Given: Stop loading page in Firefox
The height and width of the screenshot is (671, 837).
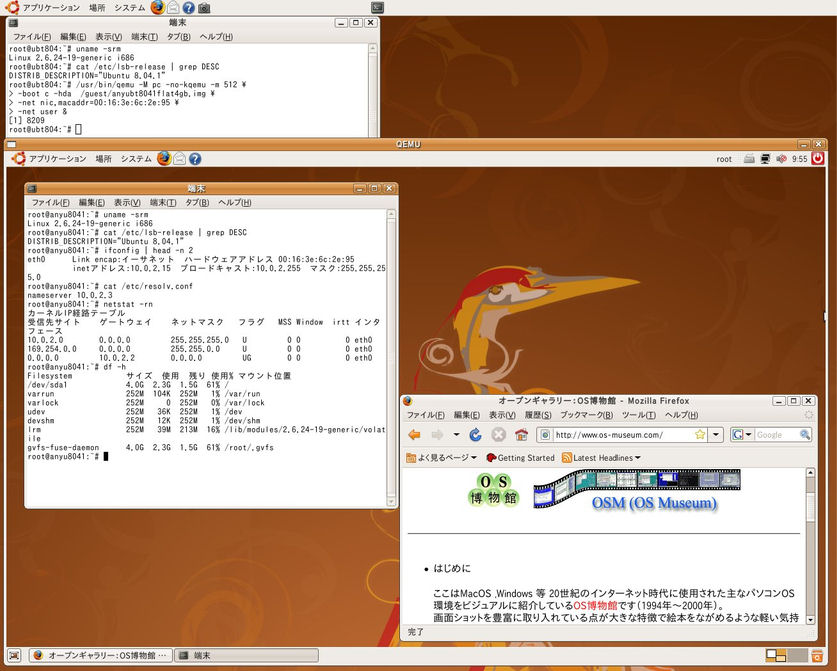Looking at the screenshot, I should click(x=498, y=435).
